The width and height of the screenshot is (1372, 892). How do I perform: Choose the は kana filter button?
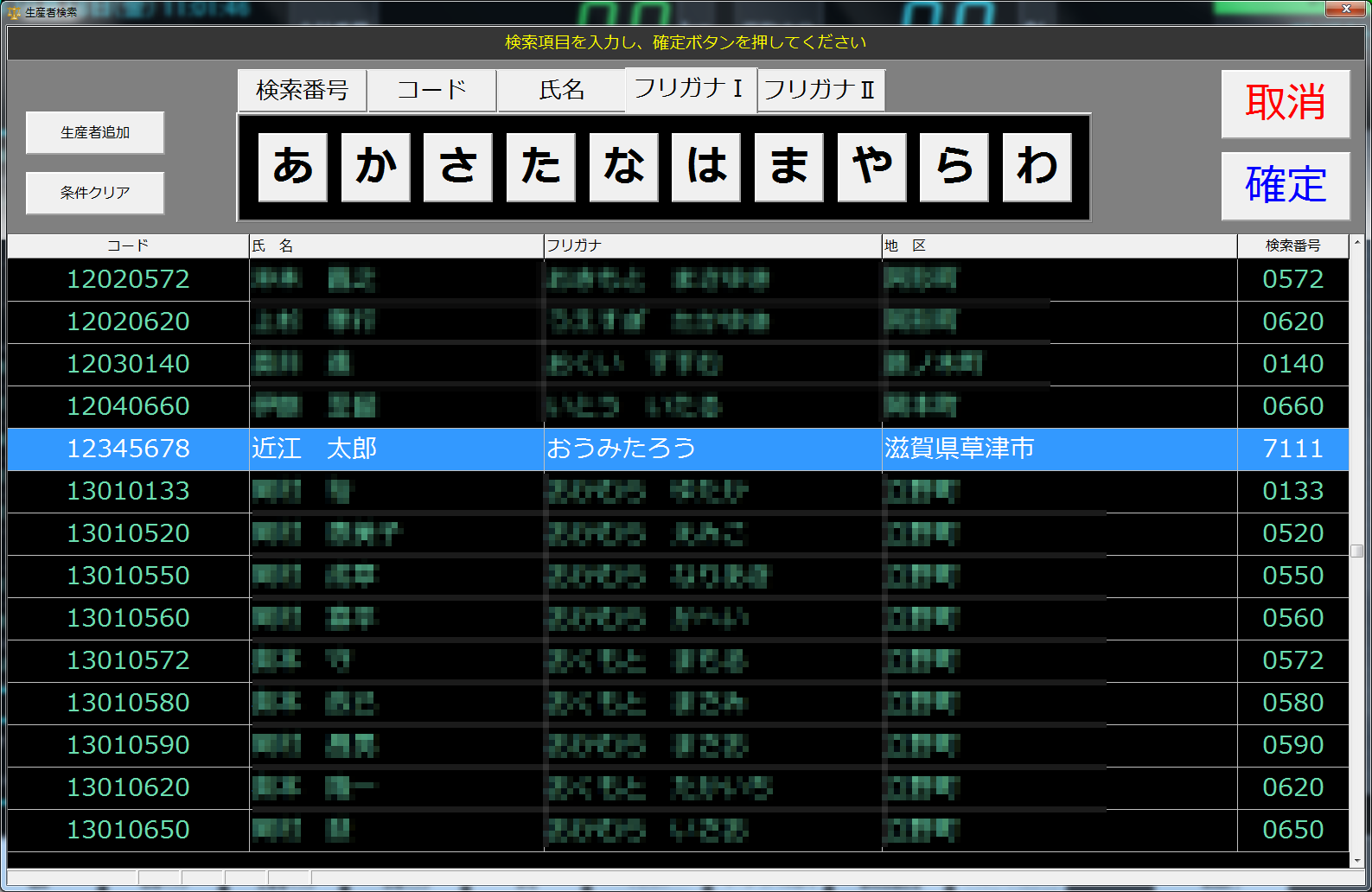[x=706, y=167]
